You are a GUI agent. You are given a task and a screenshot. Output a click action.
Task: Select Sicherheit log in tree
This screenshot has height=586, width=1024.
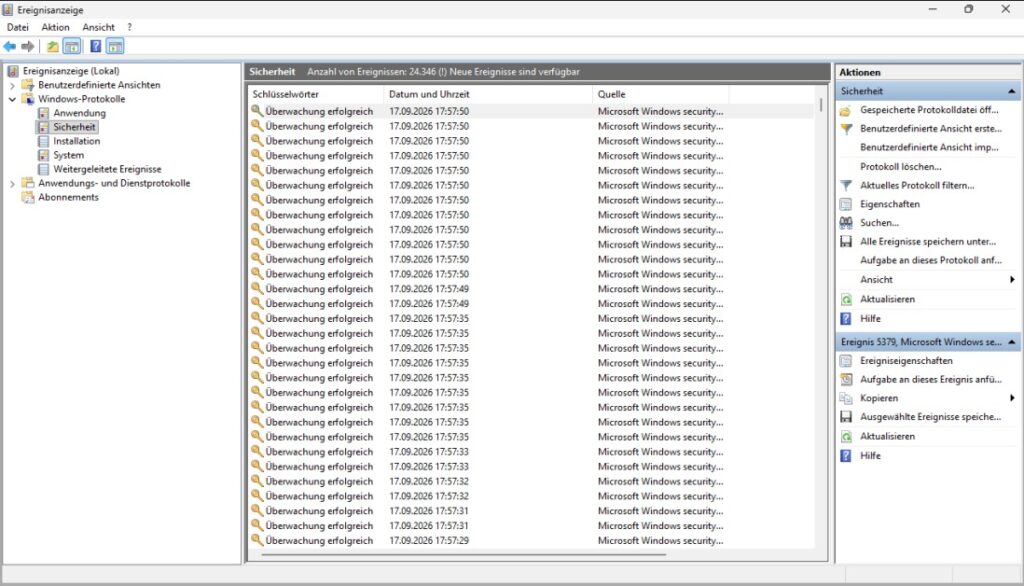coord(74,127)
